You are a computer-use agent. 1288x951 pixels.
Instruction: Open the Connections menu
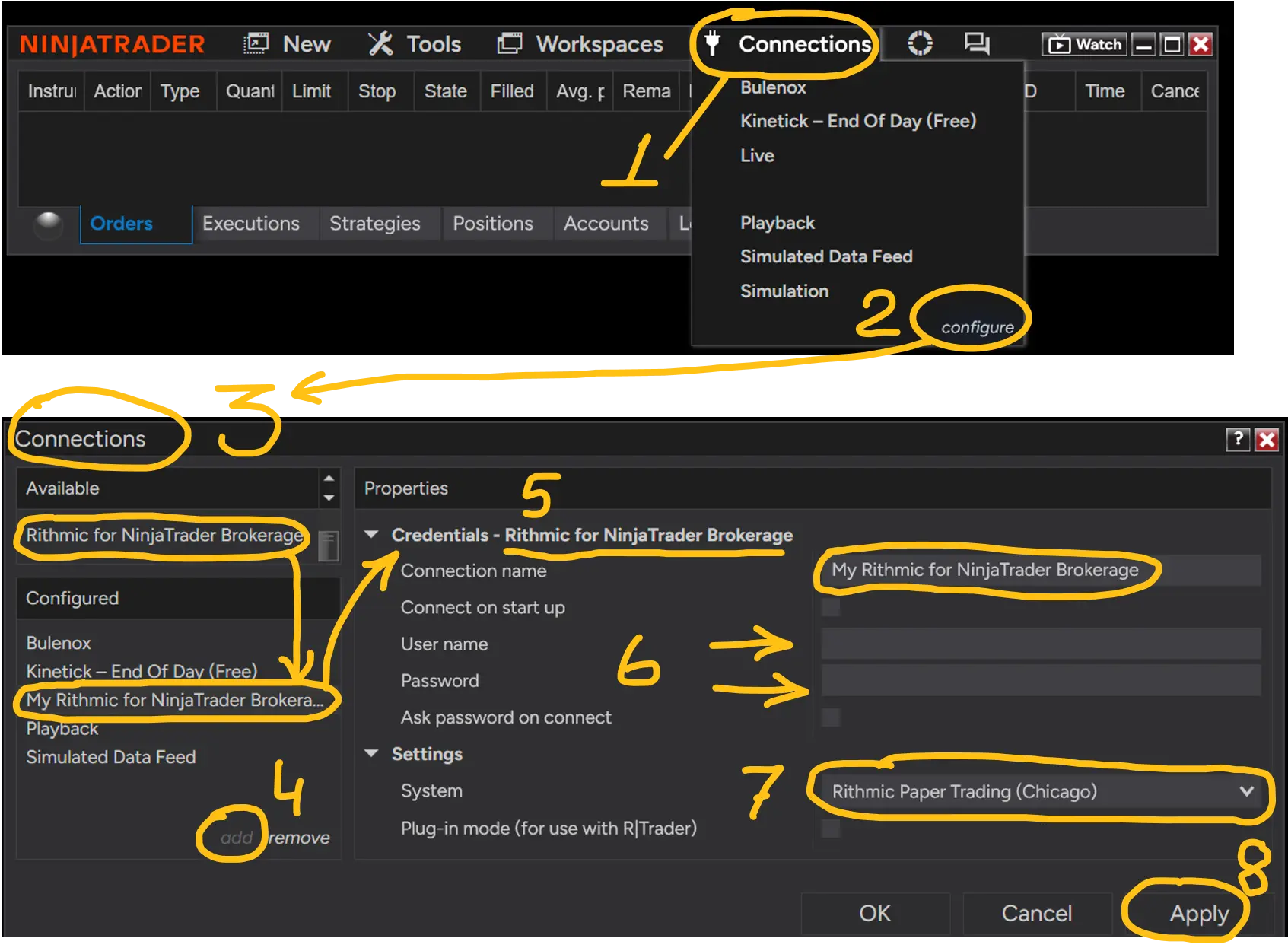click(804, 44)
